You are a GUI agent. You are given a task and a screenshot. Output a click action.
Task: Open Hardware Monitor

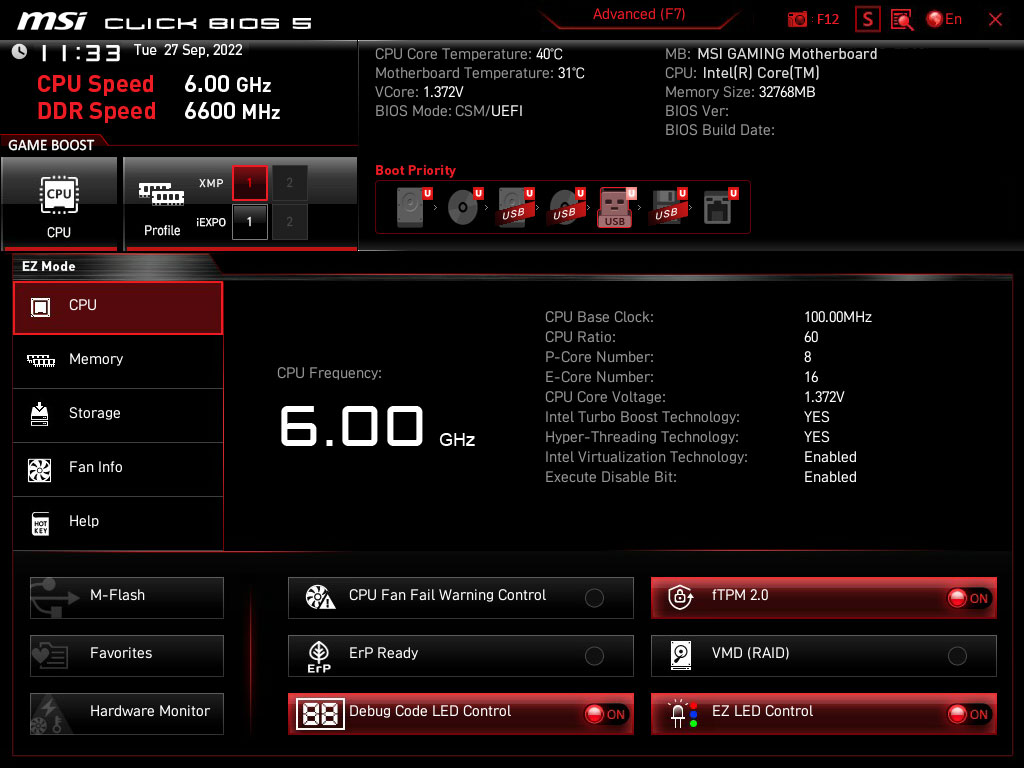click(126, 712)
